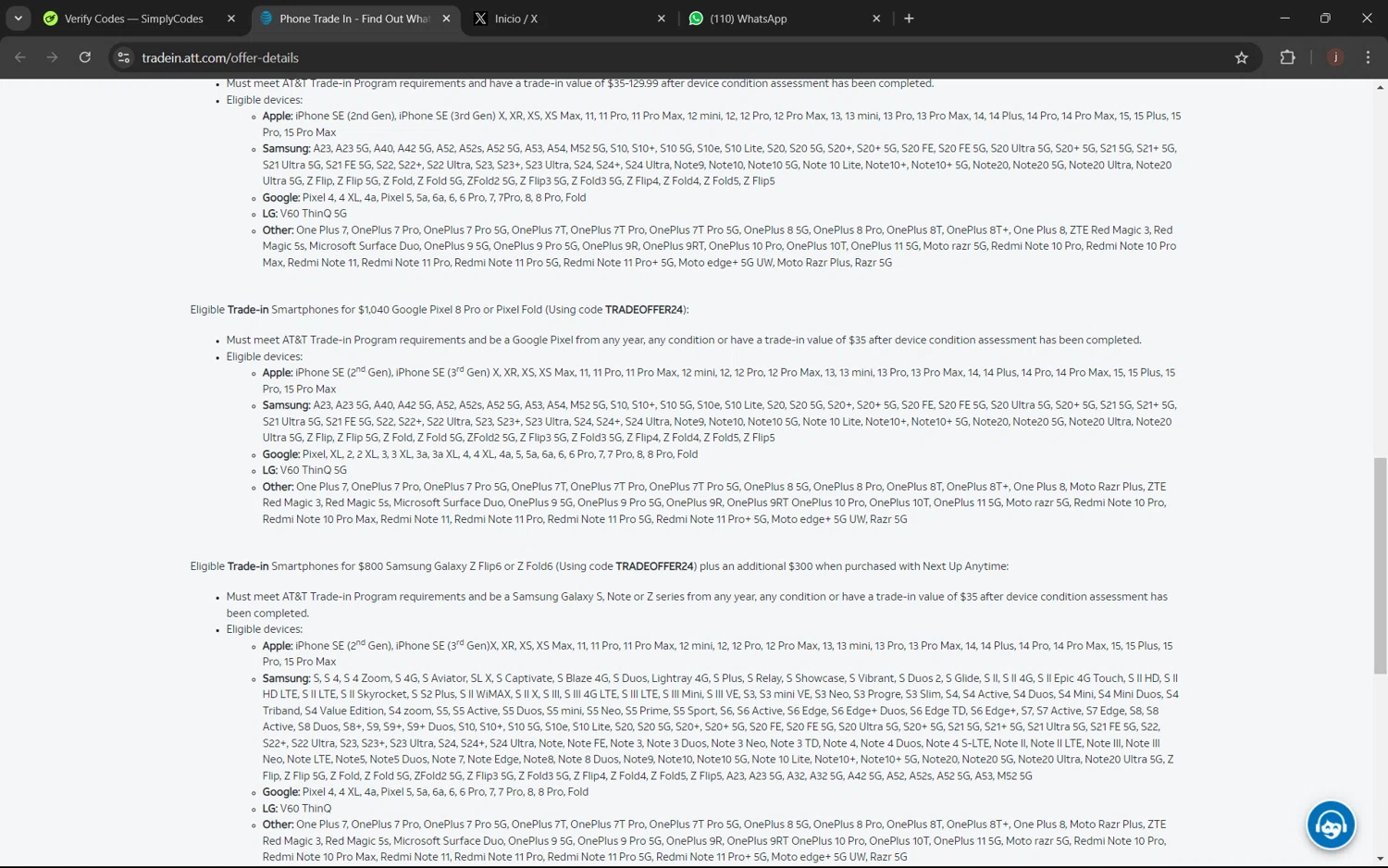Open the tab search dropdown arrow
The height and width of the screenshot is (868, 1388).
18,18
